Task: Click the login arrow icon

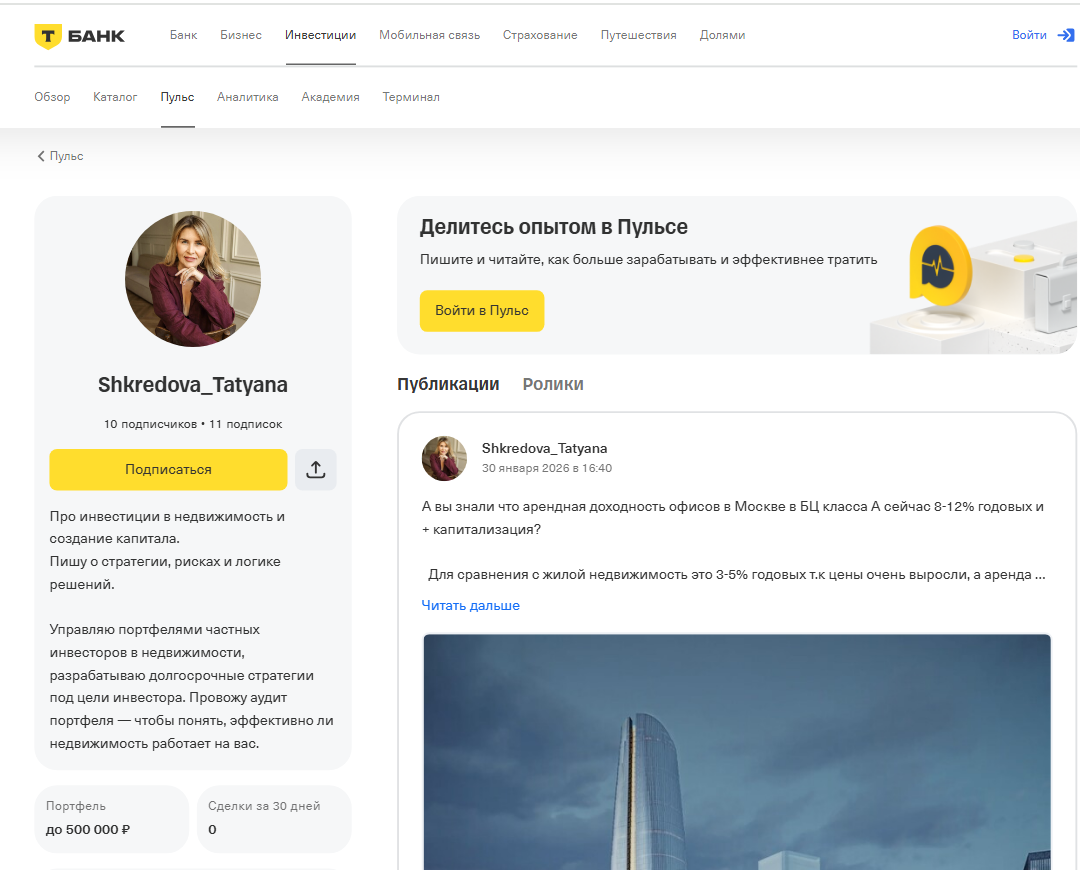Action: coord(1066,35)
